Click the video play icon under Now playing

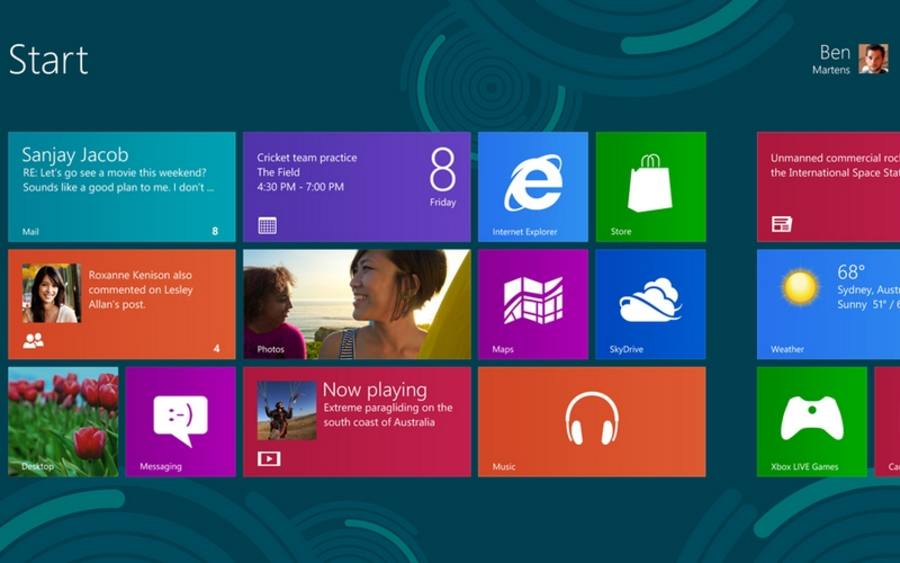(x=269, y=458)
